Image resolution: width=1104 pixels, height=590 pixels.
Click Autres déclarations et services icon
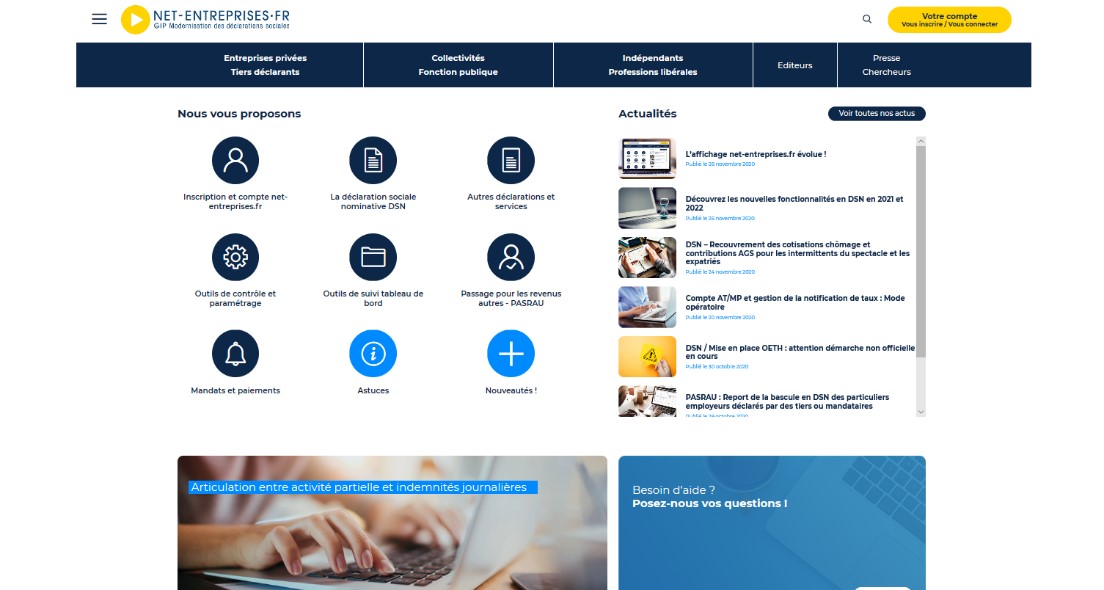[511, 161]
